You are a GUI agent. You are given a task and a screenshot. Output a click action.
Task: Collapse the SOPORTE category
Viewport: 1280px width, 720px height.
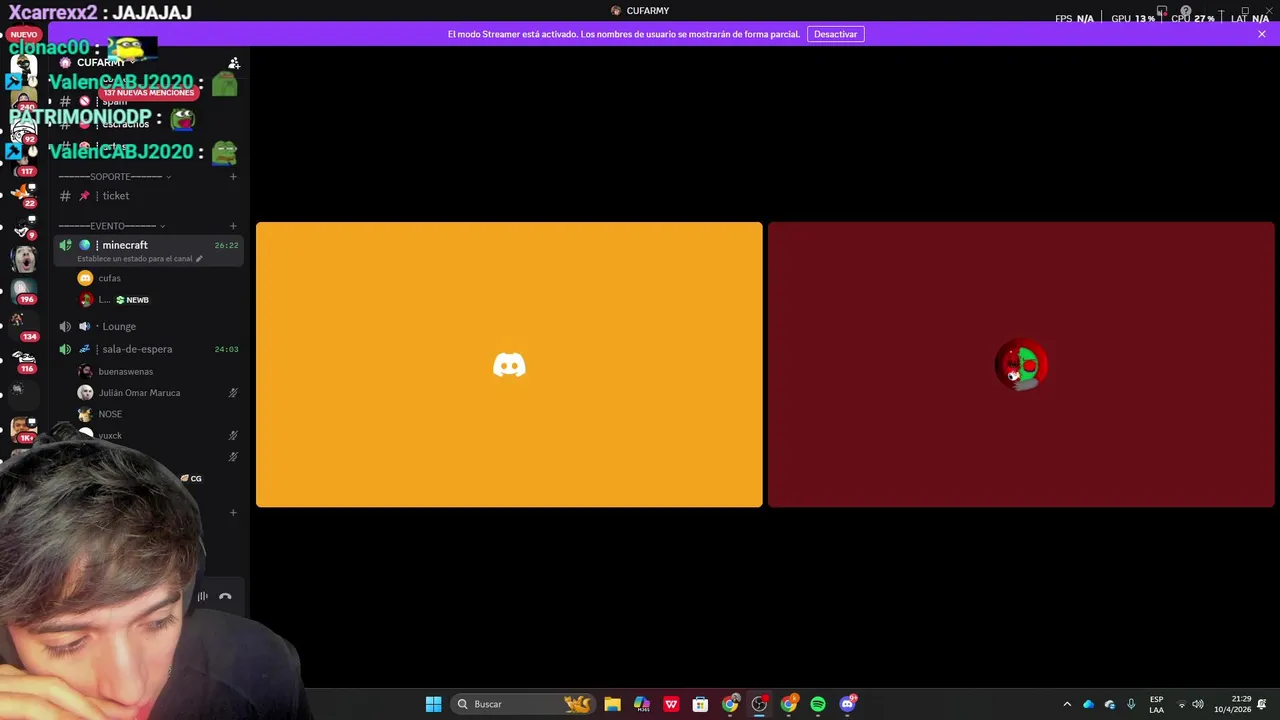pos(114,177)
